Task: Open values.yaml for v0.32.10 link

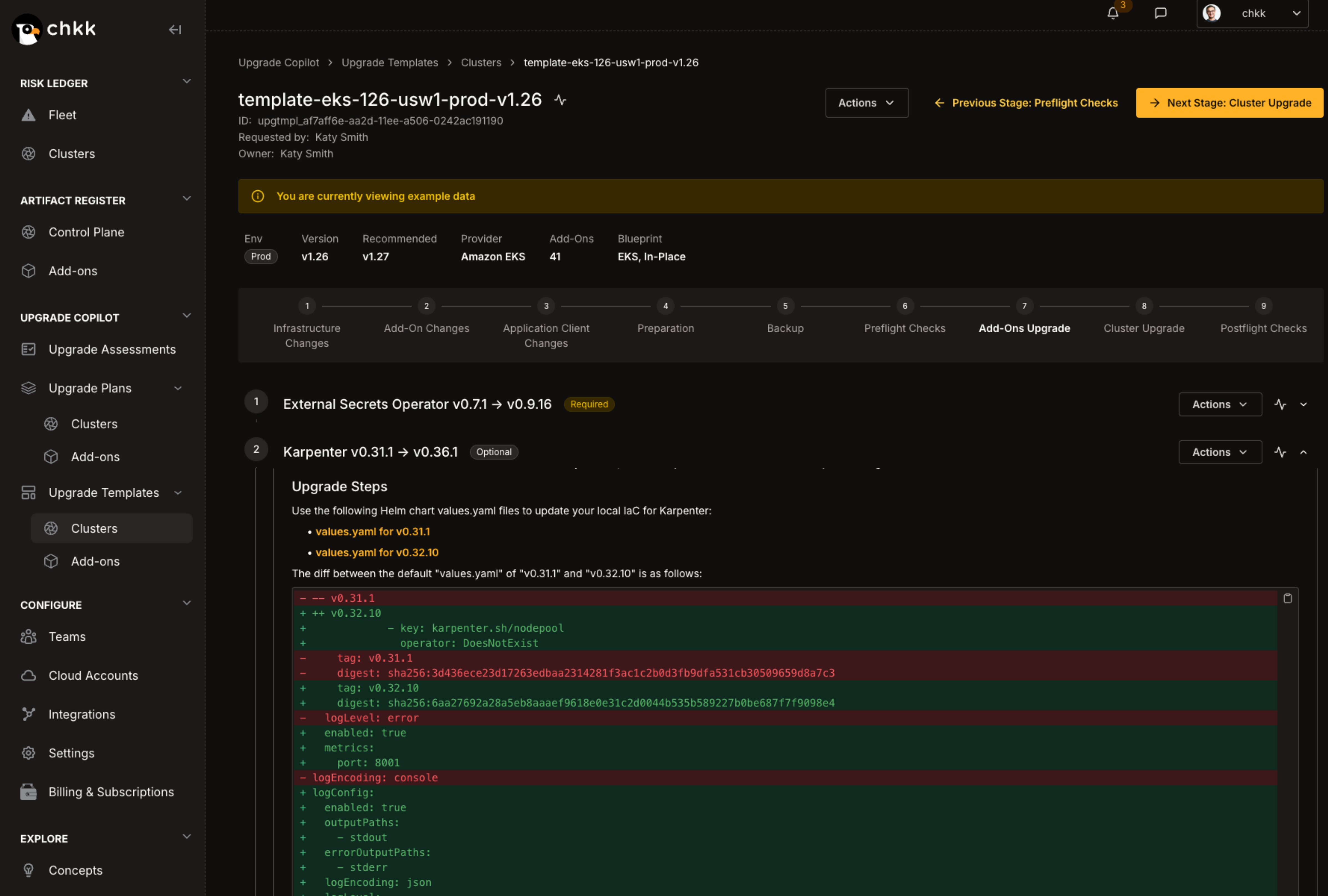Action: (x=377, y=553)
